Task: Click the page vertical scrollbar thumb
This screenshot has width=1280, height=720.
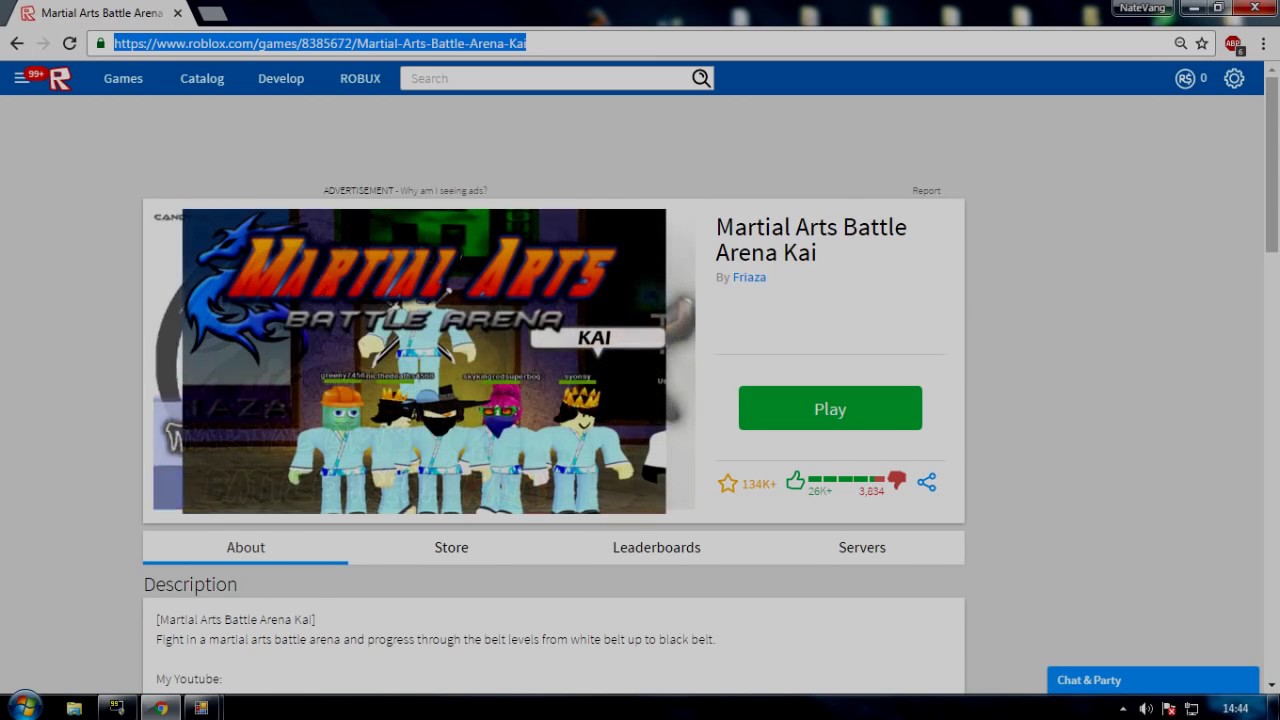Action: point(1272,163)
